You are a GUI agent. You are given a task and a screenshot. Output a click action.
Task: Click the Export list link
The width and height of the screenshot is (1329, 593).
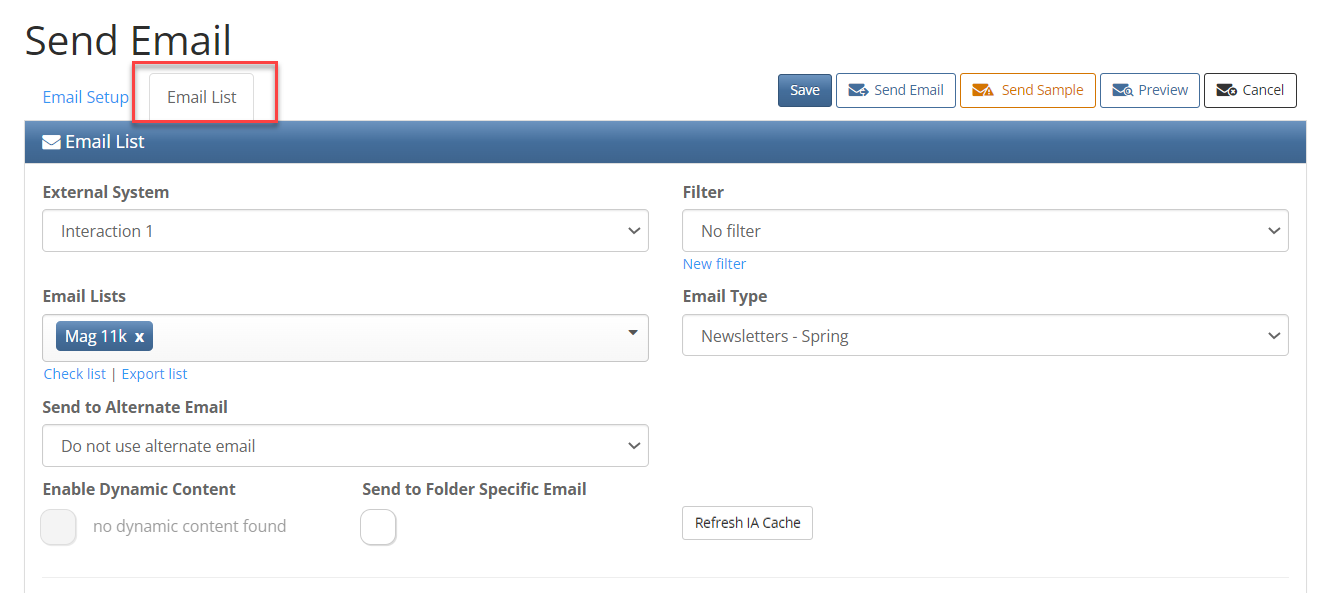tap(155, 374)
